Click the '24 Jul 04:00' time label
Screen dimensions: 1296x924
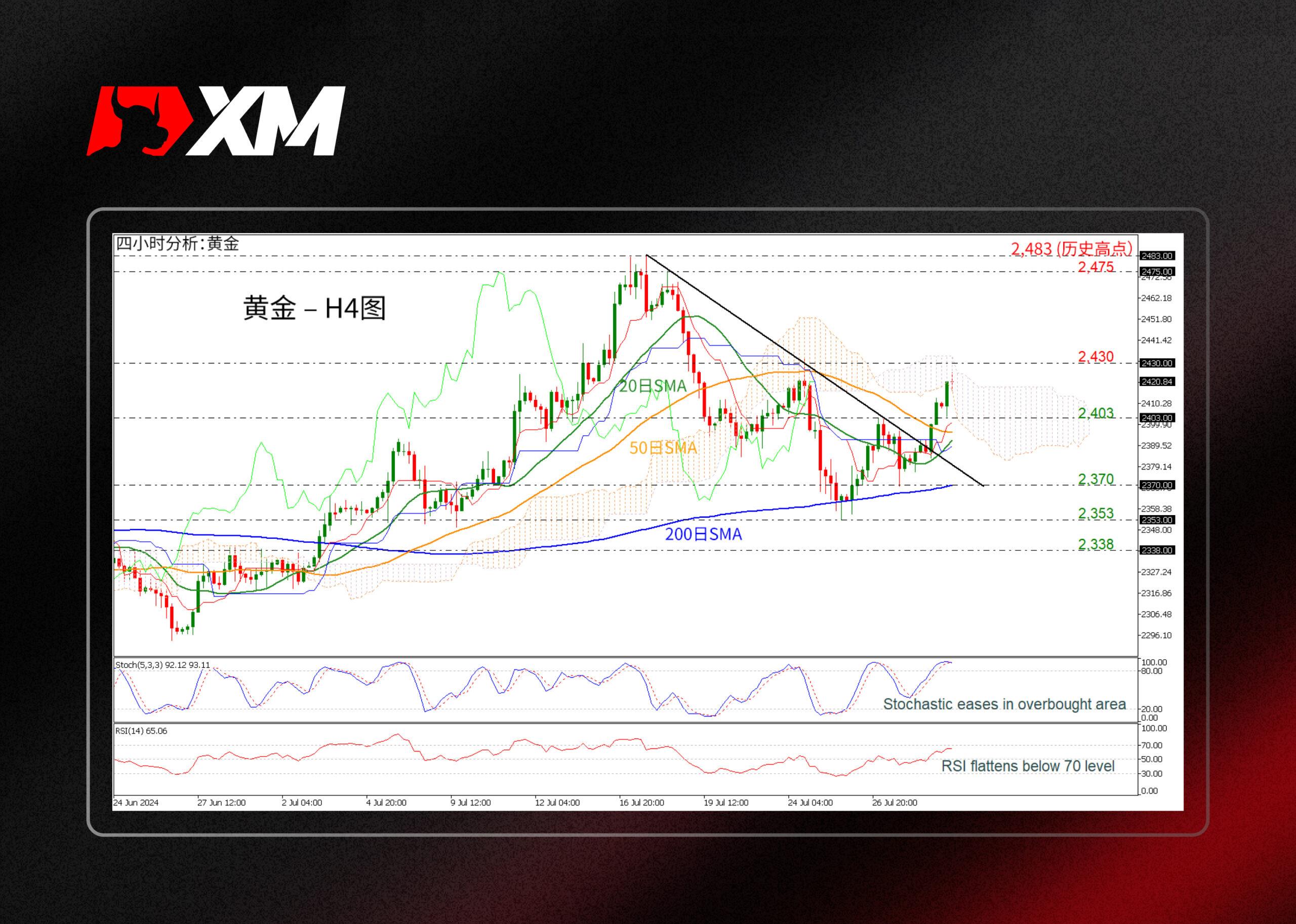[810, 803]
